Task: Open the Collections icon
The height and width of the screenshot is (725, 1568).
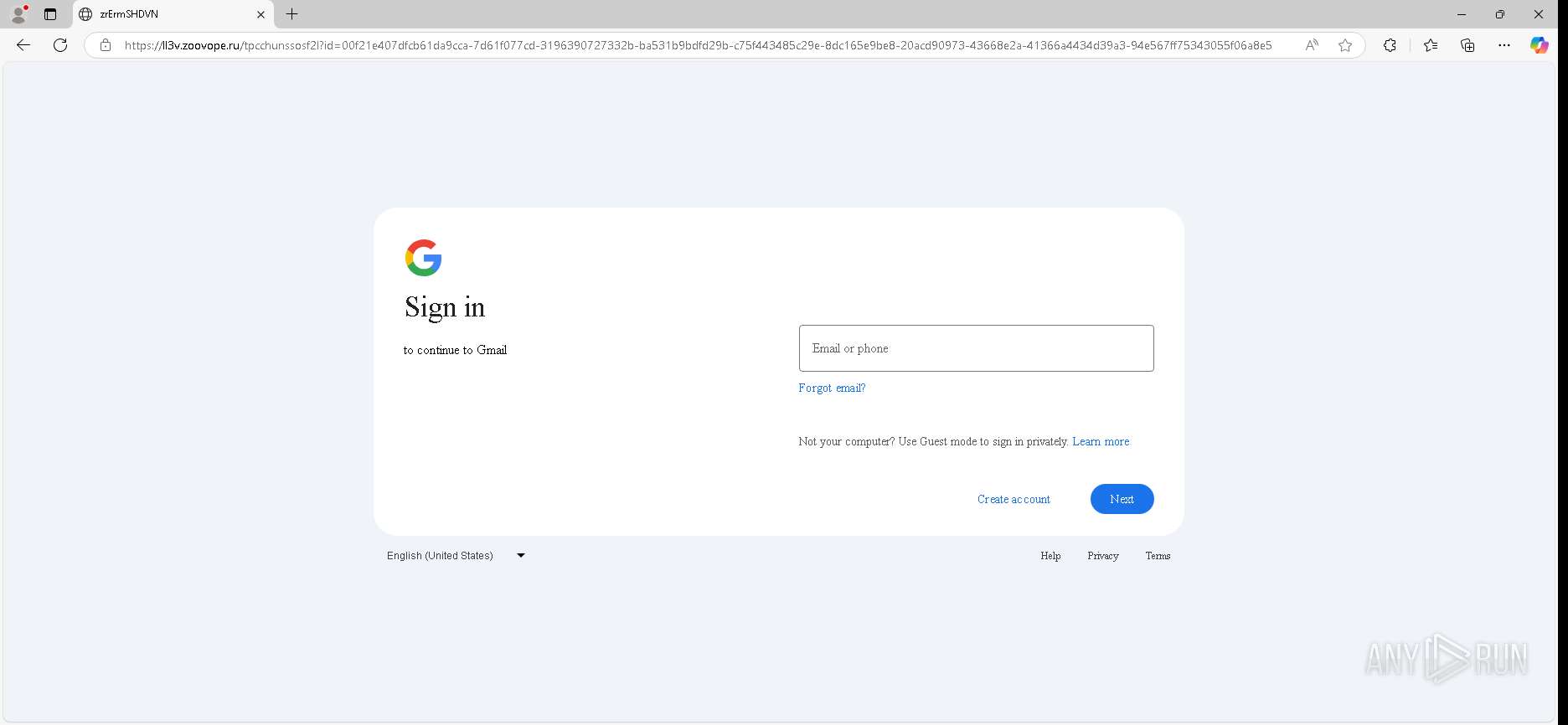Action: click(x=1467, y=45)
